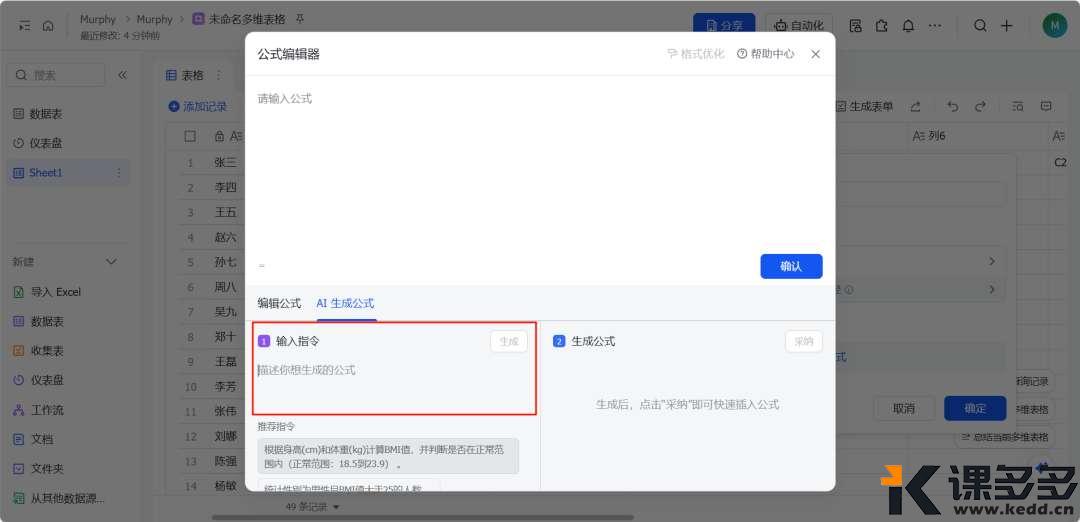The height and width of the screenshot is (522, 1080).
Task: Open 帮助中心 in the formula editor
Action: click(x=765, y=54)
